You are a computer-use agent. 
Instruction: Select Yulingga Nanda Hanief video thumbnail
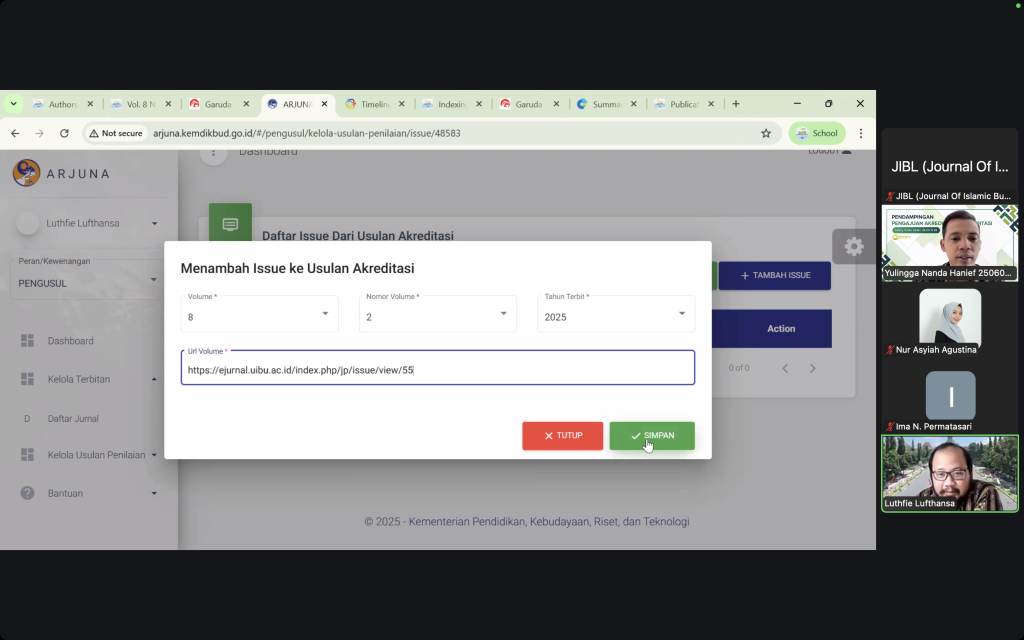point(949,242)
